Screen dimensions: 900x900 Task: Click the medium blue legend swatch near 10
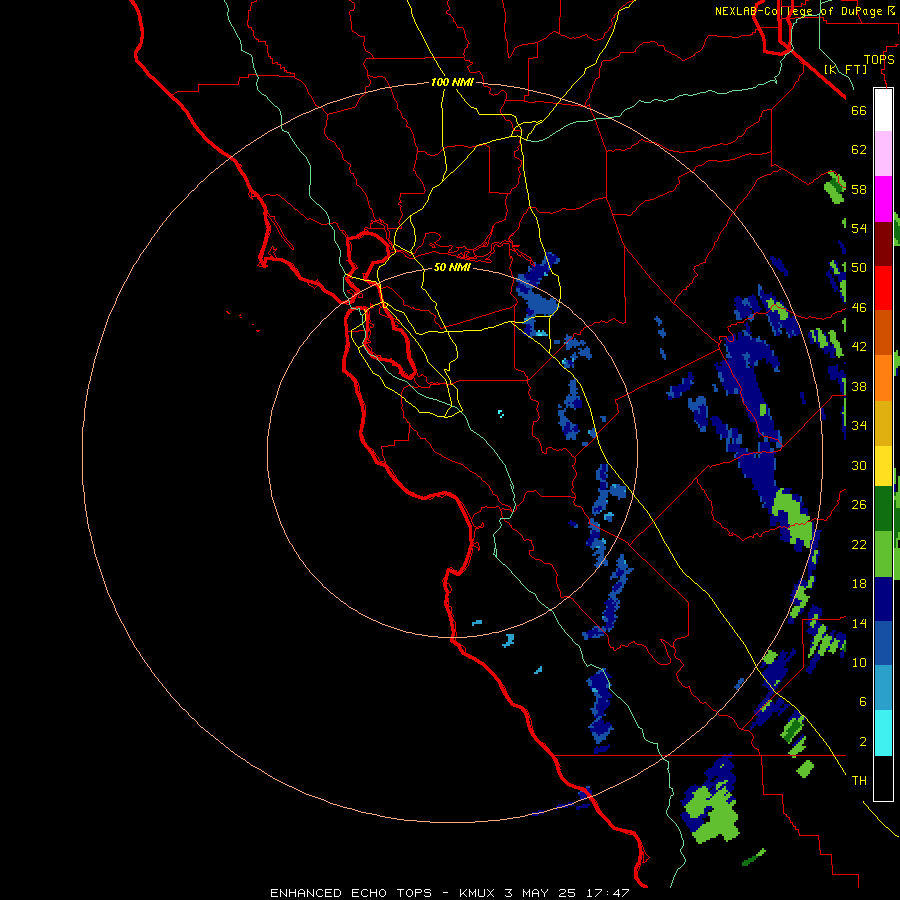(x=883, y=644)
